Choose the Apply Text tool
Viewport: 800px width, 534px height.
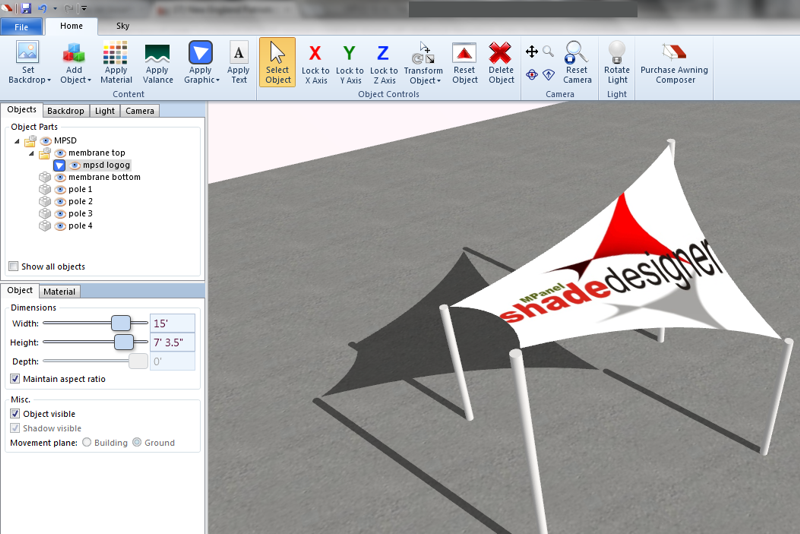click(x=238, y=53)
